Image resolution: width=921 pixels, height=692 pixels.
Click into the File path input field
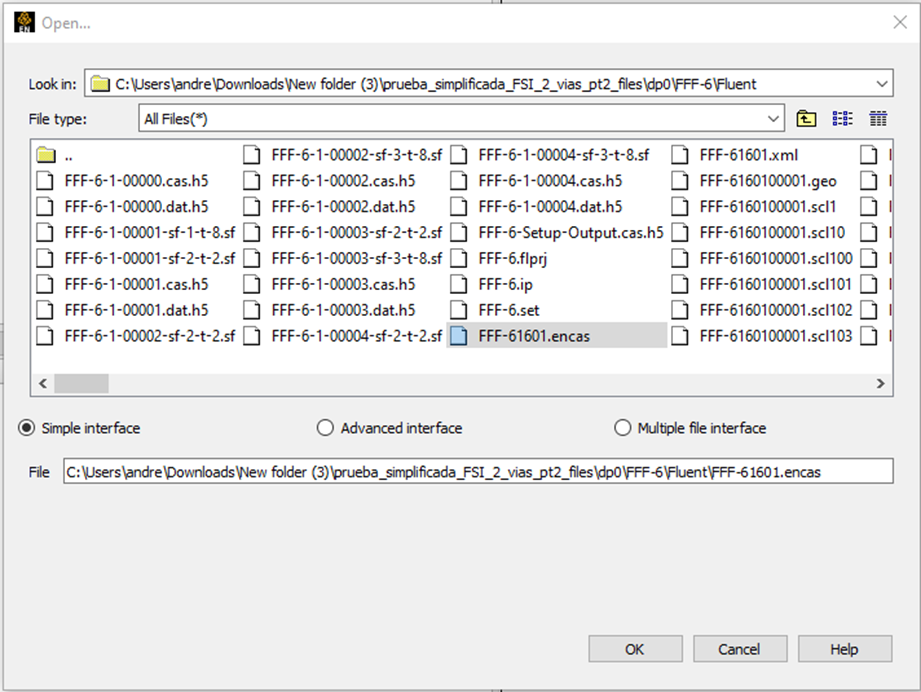pyautogui.click(x=478, y=472)
